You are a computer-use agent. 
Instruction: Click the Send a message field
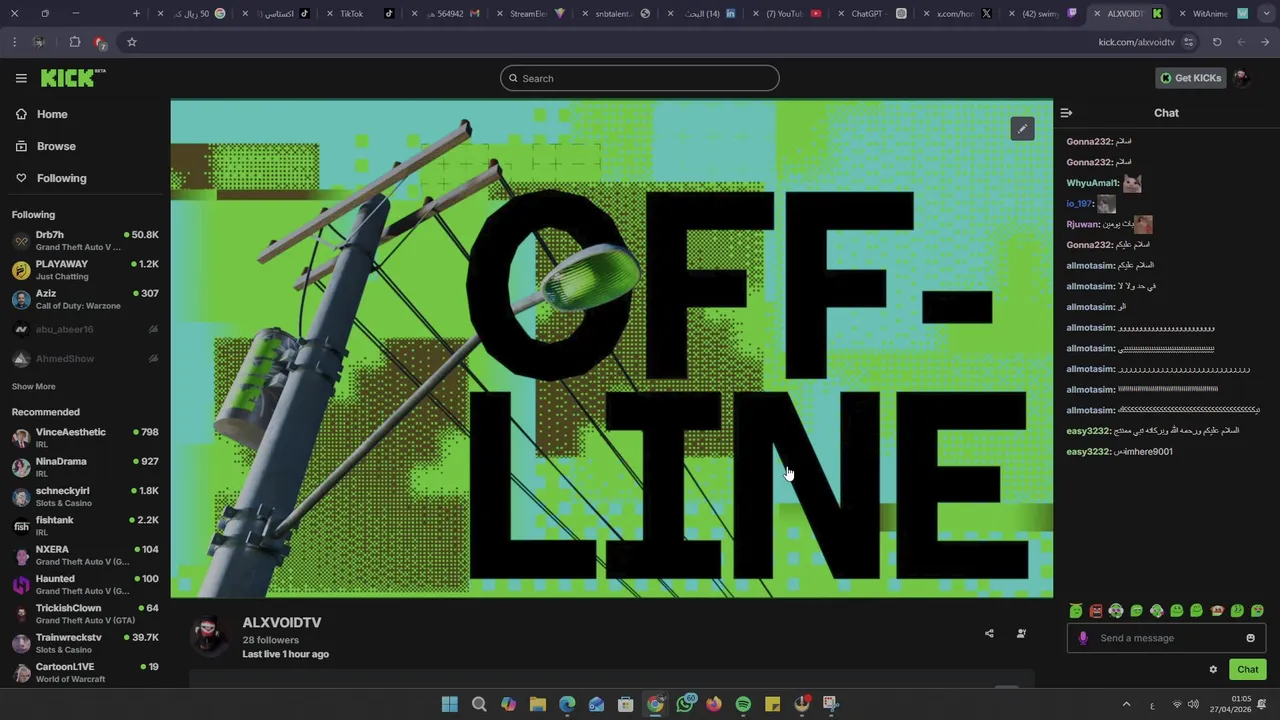point(1167,638)
